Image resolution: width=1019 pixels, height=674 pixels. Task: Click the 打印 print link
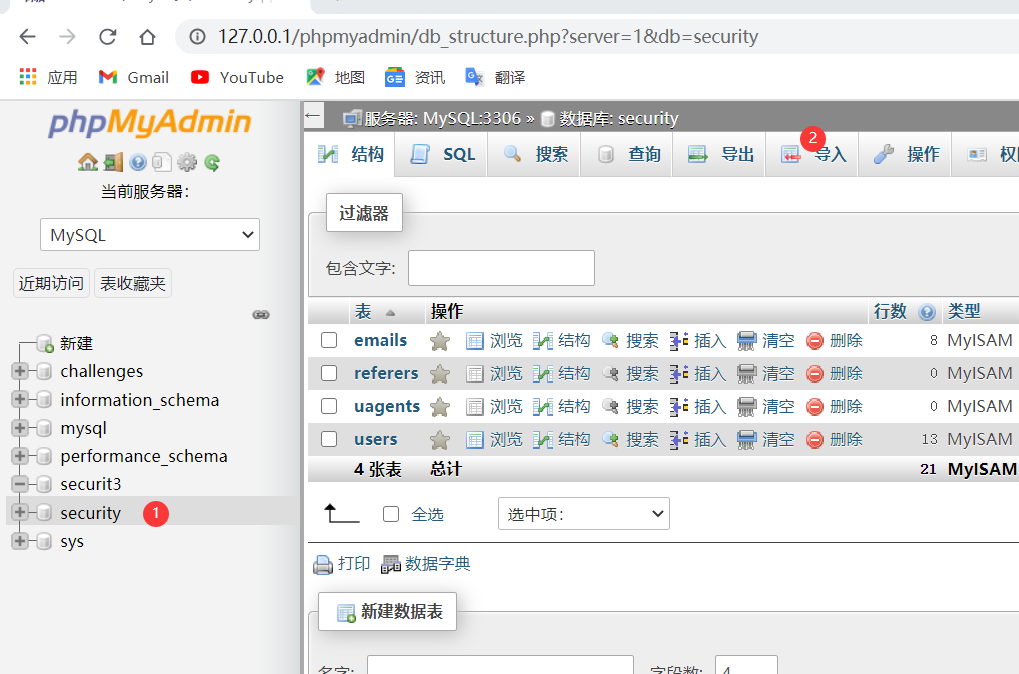(x=342, y=564)
